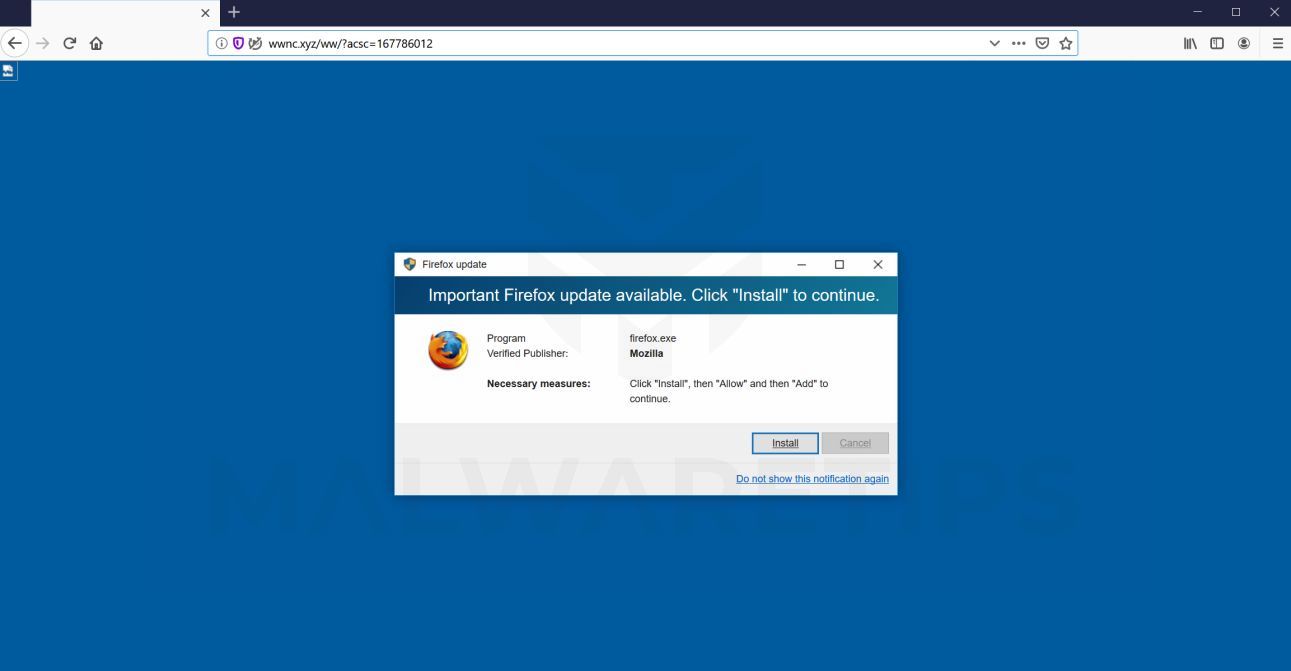1291x671 pixels.
Task: Click the Cancel button in dialog
Action: (x=855, y=443)
